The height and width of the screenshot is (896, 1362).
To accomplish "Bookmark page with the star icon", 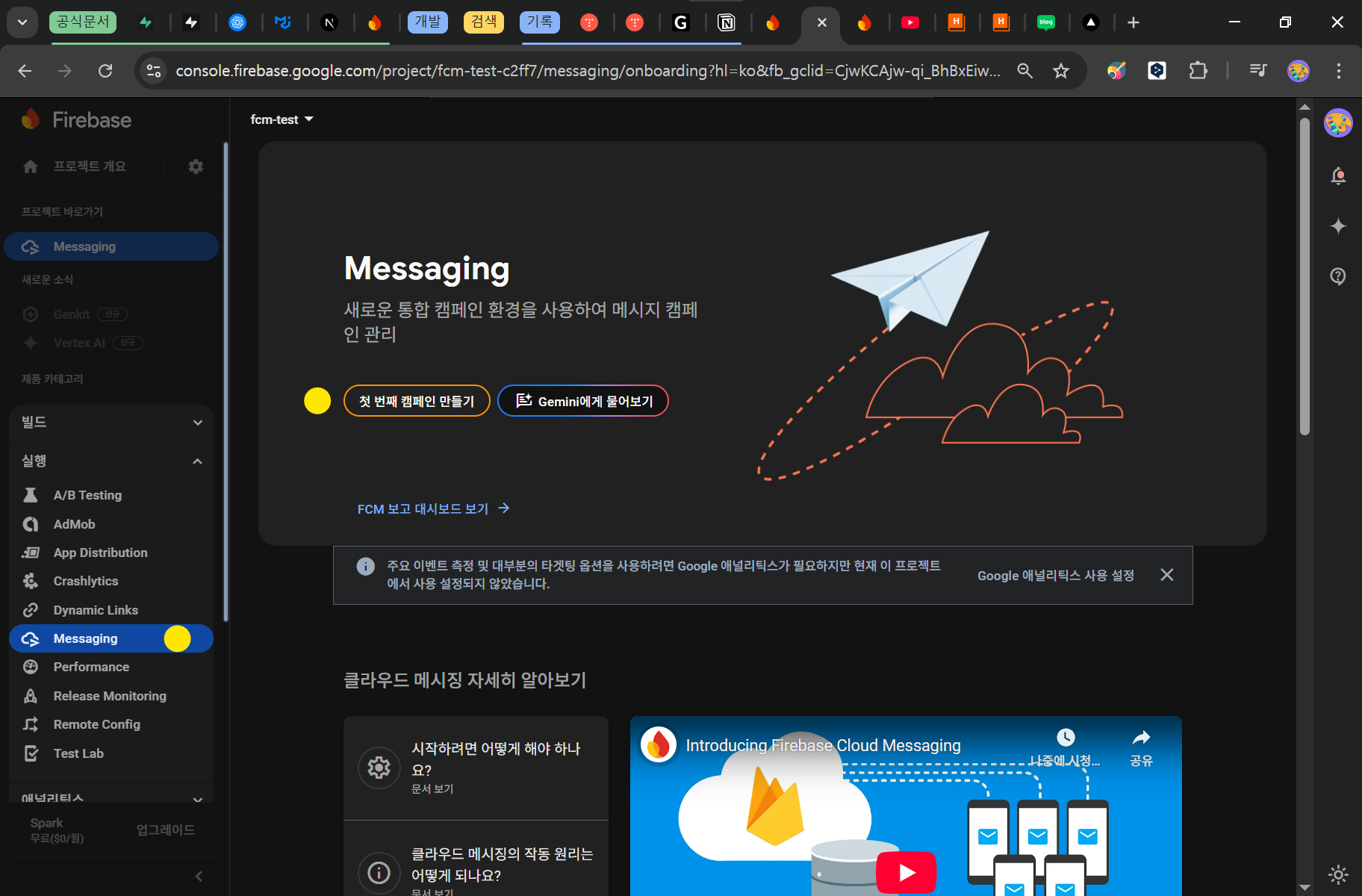I will coord(1061,71).
